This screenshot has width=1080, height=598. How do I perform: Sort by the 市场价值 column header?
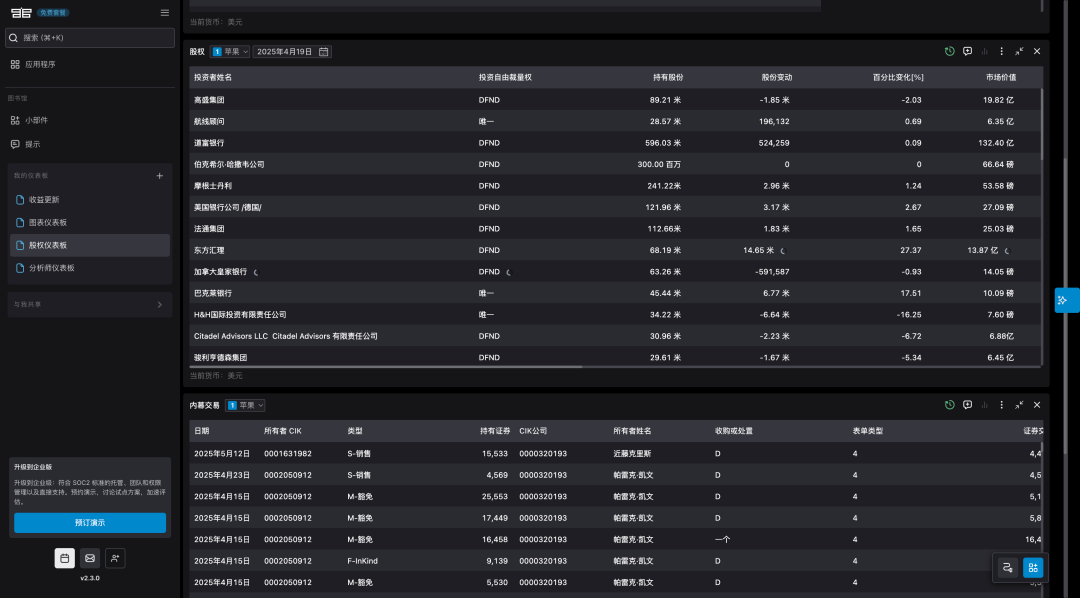point(1001,77)
